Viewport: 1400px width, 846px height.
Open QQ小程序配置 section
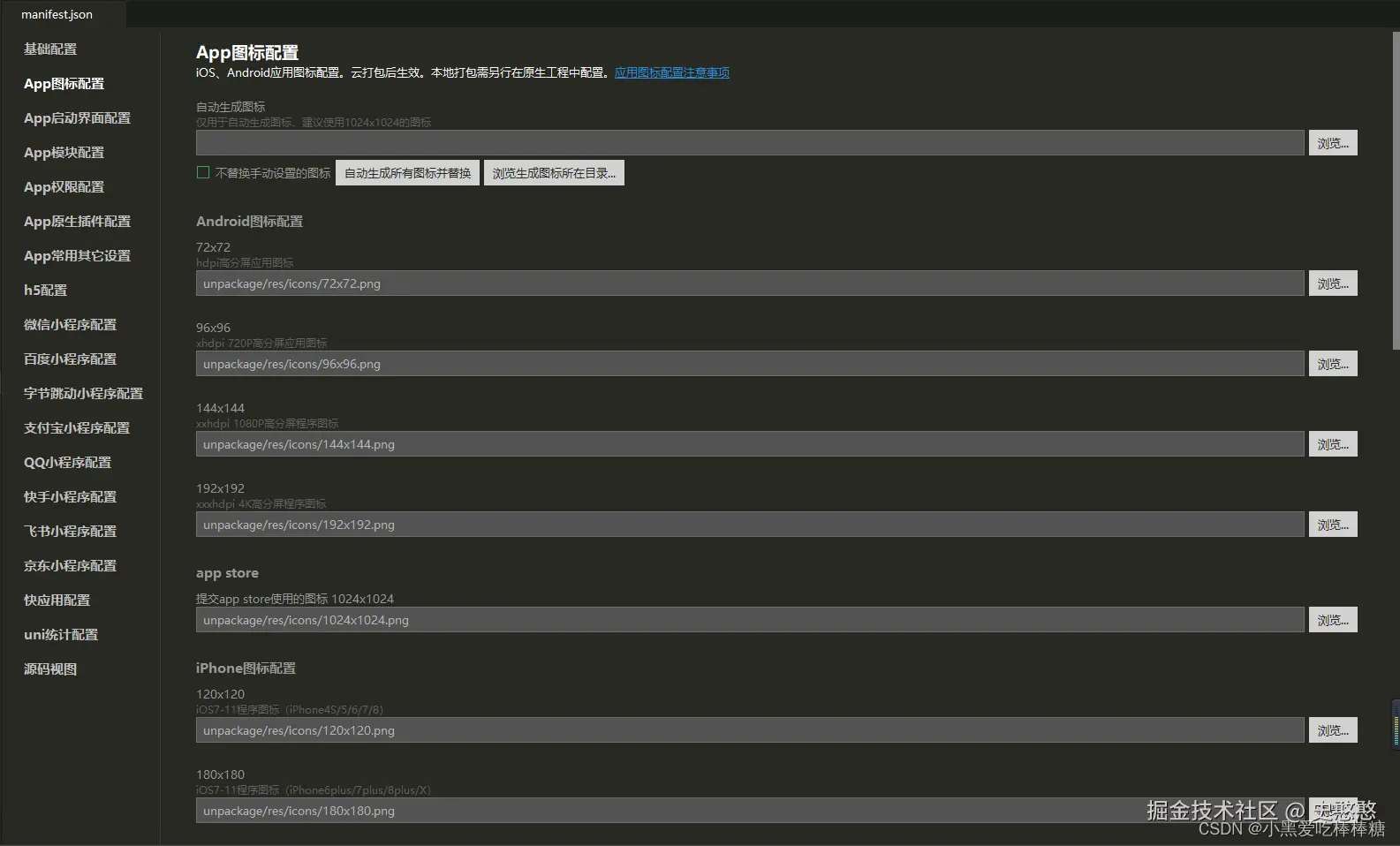[x=67, y=463]
